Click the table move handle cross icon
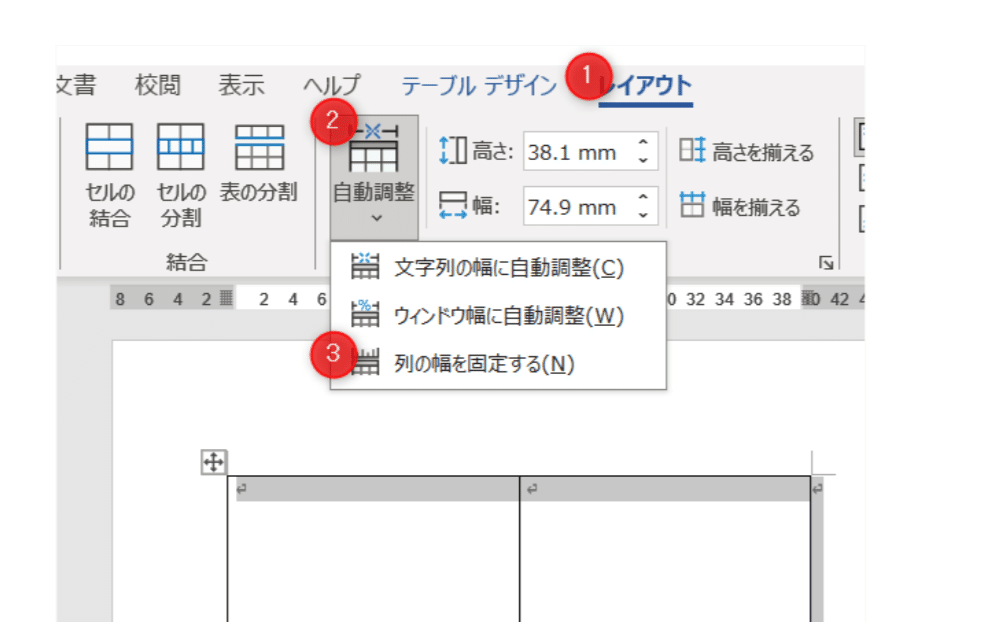This screenshot has height=622, width=984. coord(213,463)
